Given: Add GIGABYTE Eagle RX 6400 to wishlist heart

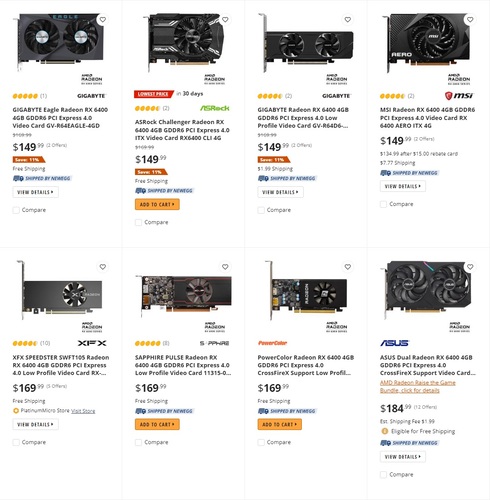Looking at the screenshot, I should tap(103, 20).
